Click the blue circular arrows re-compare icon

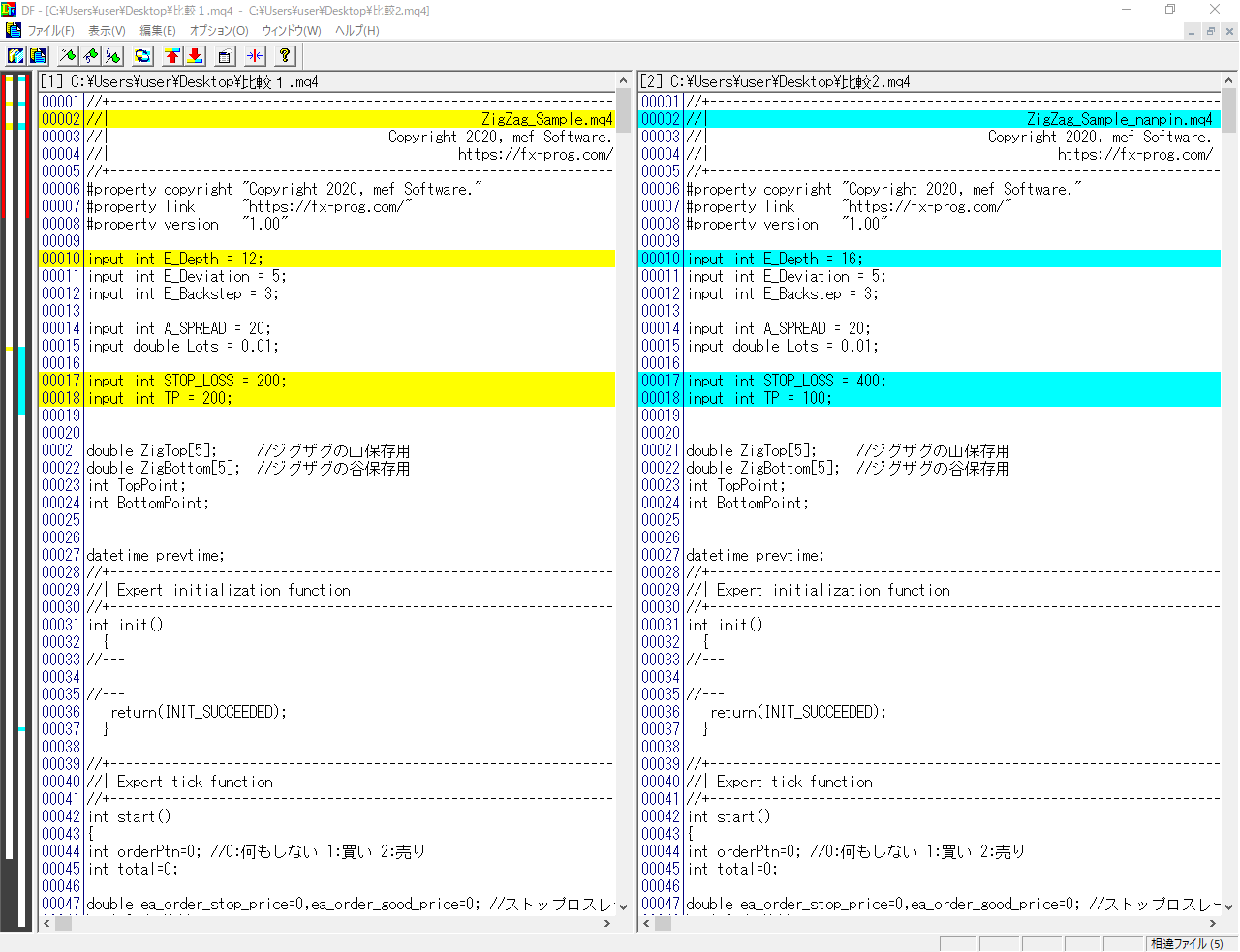tap(142, 56)
